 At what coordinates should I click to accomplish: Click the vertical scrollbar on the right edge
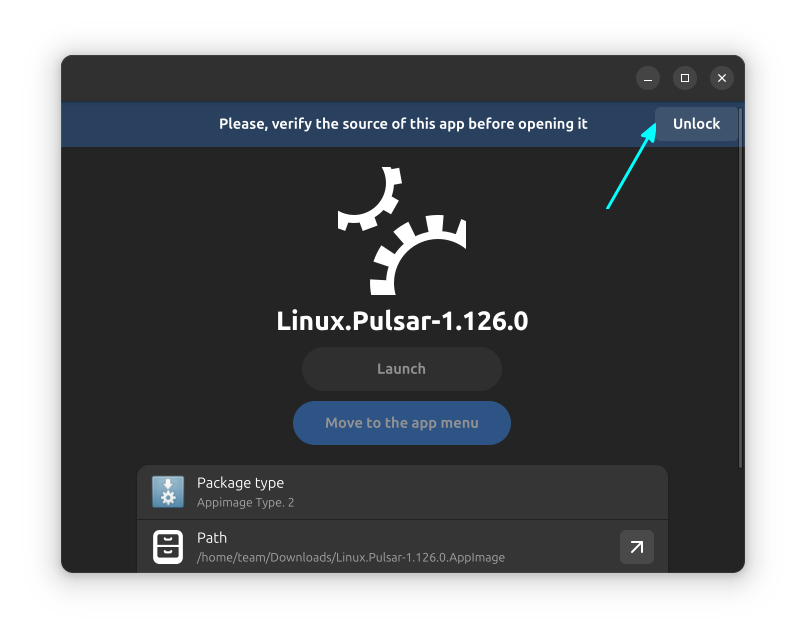(740, 290)
